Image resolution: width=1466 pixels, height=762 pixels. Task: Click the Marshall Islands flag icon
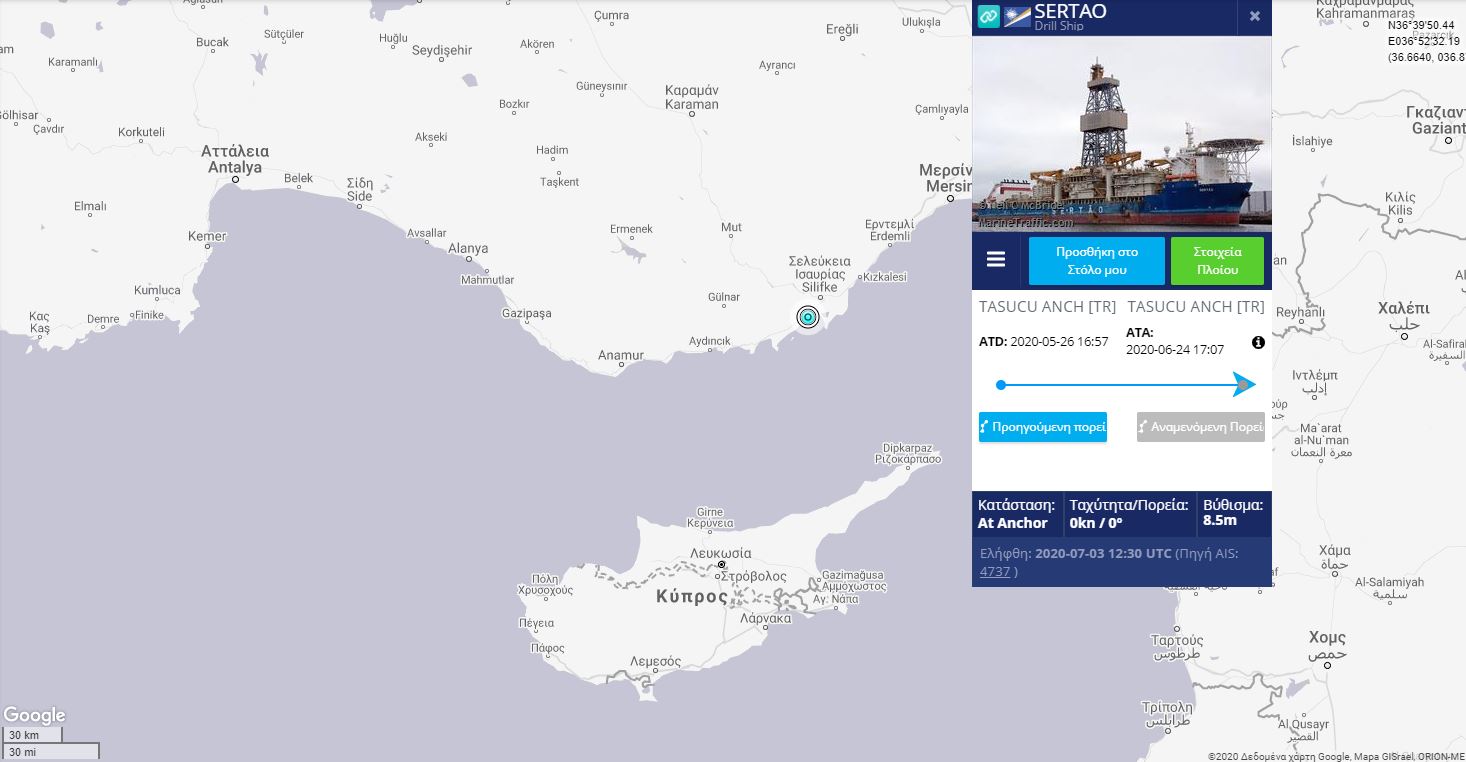(x=1017, y=17)
